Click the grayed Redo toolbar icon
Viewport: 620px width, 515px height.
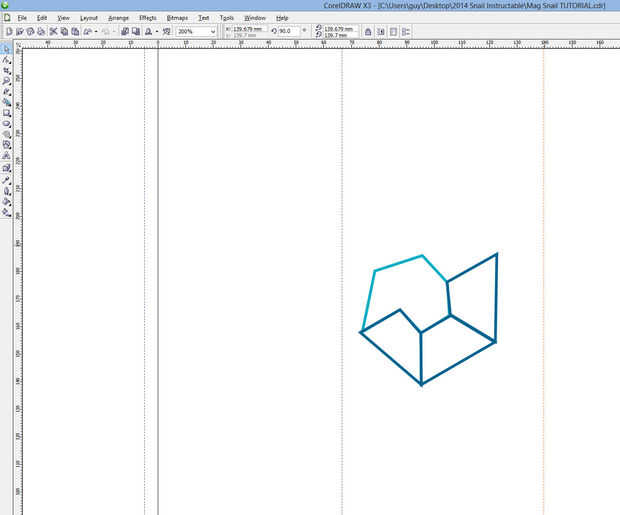pos(106,31)
